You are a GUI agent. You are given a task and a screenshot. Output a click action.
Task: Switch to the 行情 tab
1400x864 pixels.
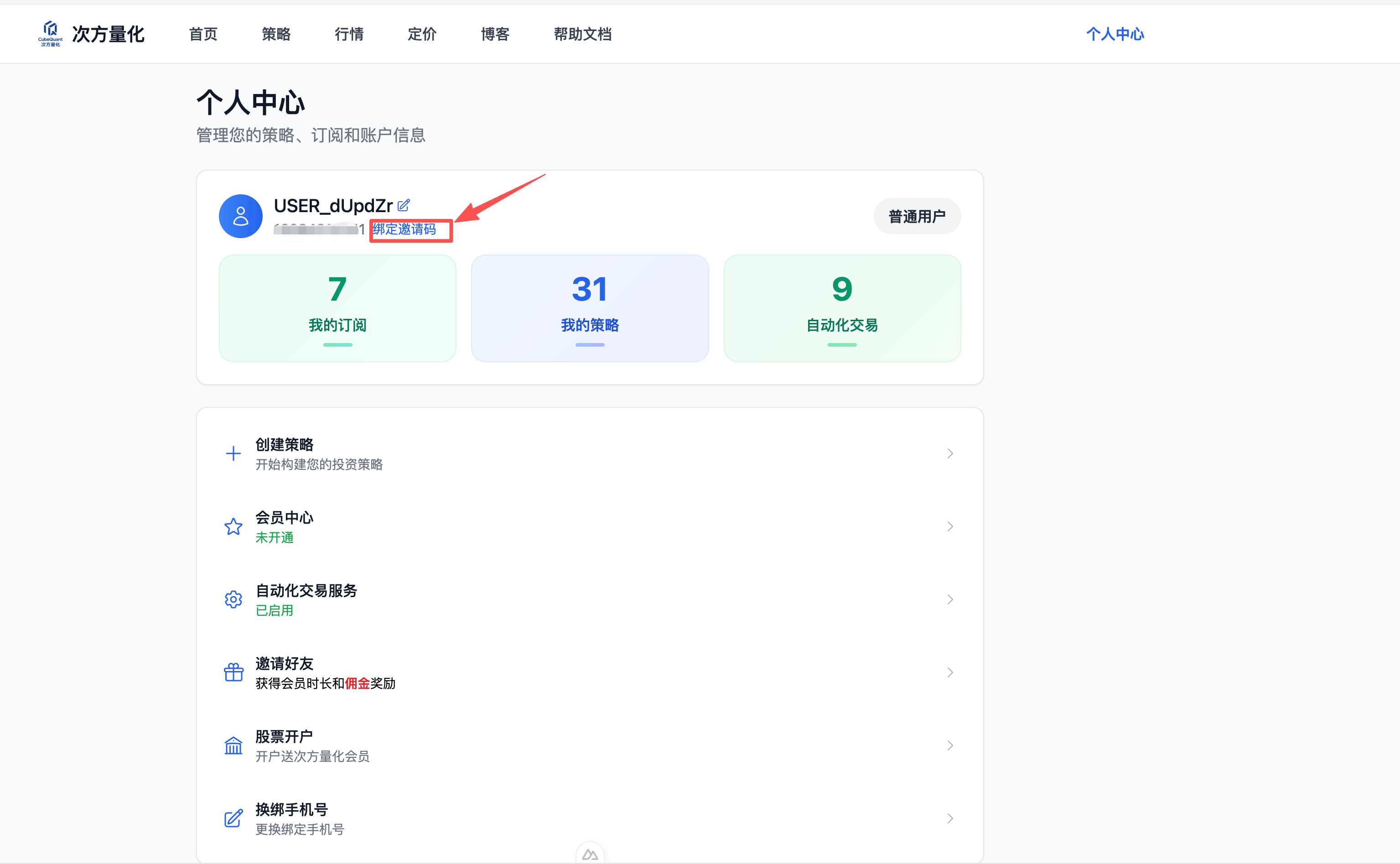(x=349, y=34)
